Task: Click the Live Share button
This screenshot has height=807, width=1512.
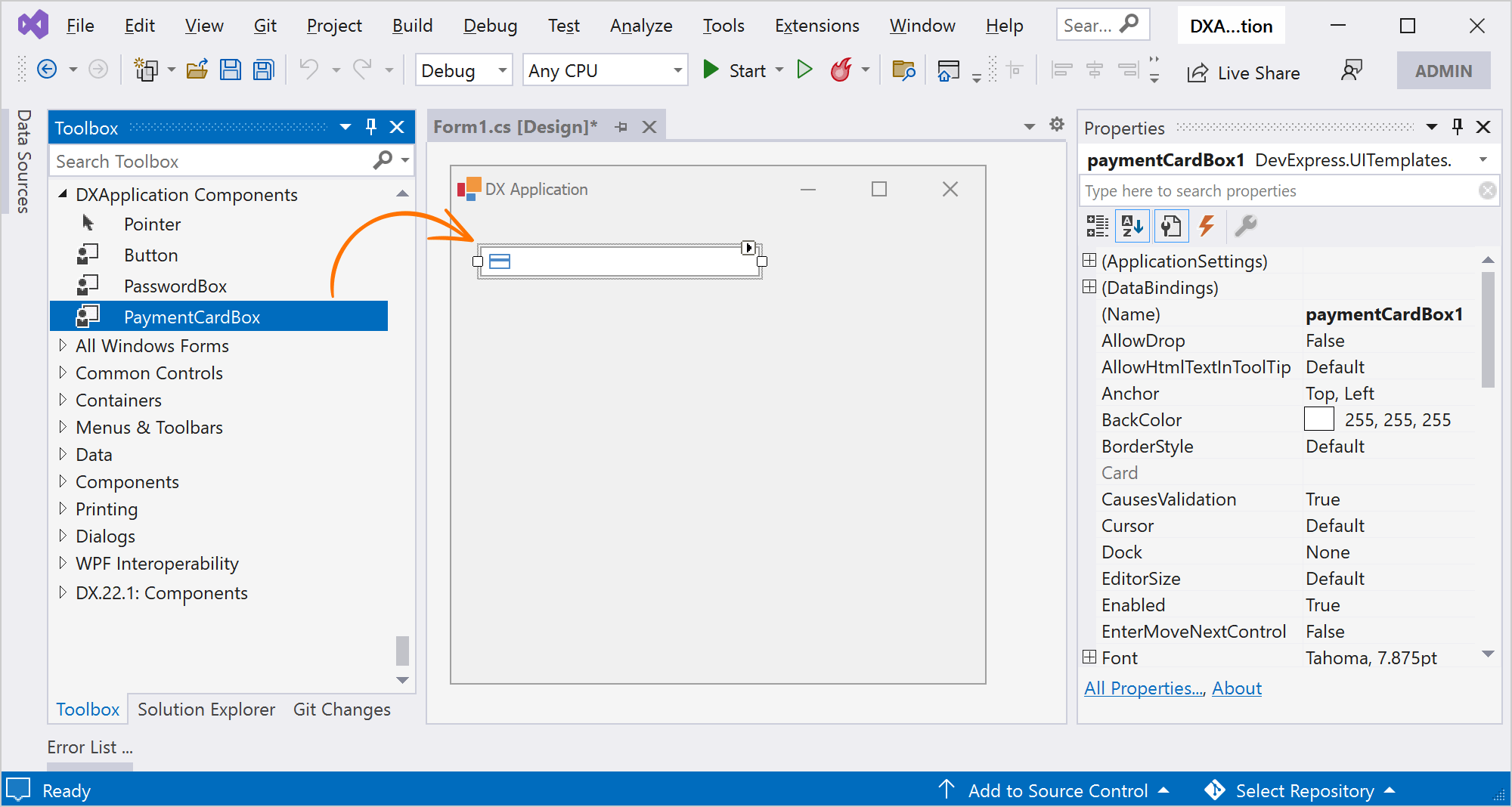Action: 1243,73
